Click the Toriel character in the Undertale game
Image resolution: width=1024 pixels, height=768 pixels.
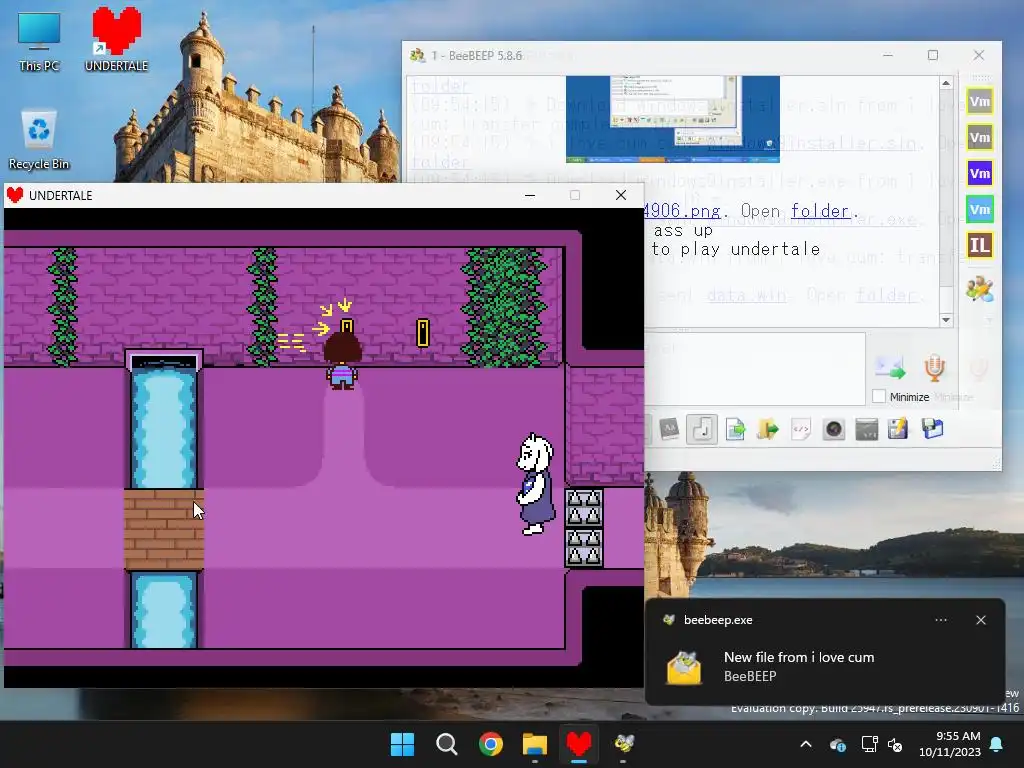coord(536,484)
